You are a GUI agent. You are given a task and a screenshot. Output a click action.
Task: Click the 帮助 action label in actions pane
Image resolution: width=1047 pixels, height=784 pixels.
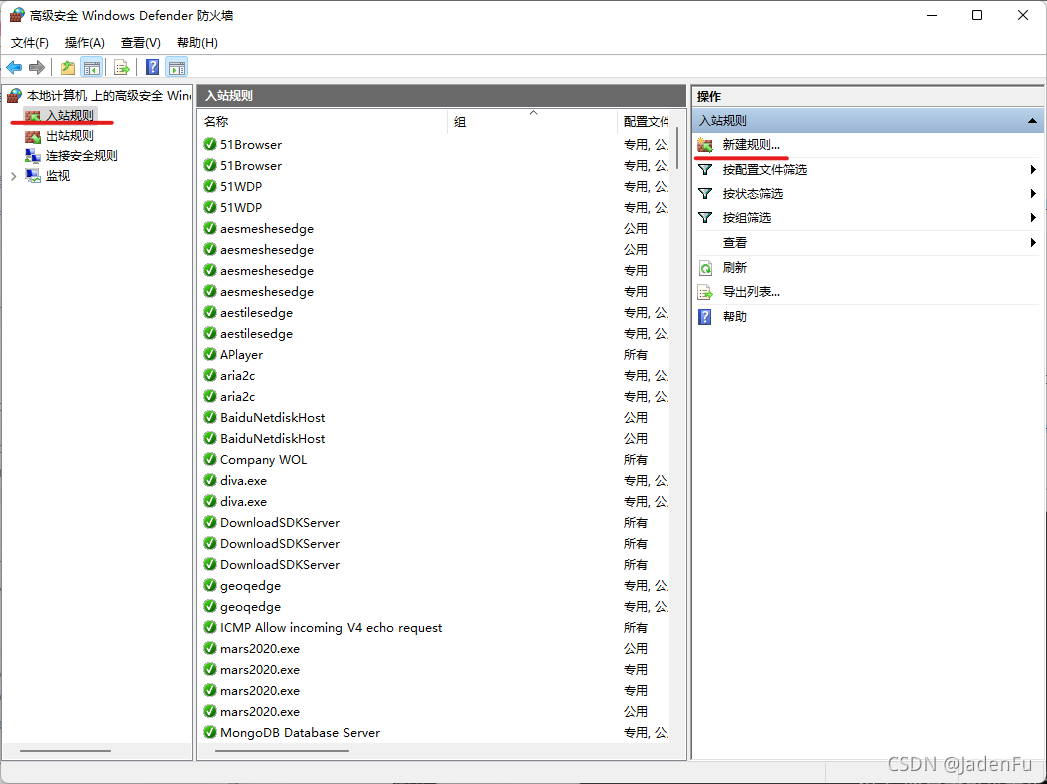tap(735, 317)
